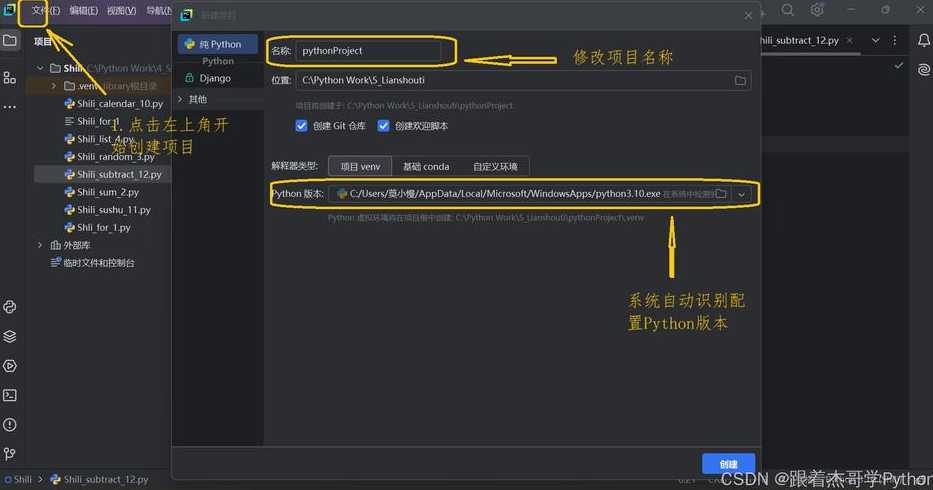The height and width of the screenshot is (490, 933).
Task: Close the Shili_subtract_12.py editor tab
Action: [850, 40]
